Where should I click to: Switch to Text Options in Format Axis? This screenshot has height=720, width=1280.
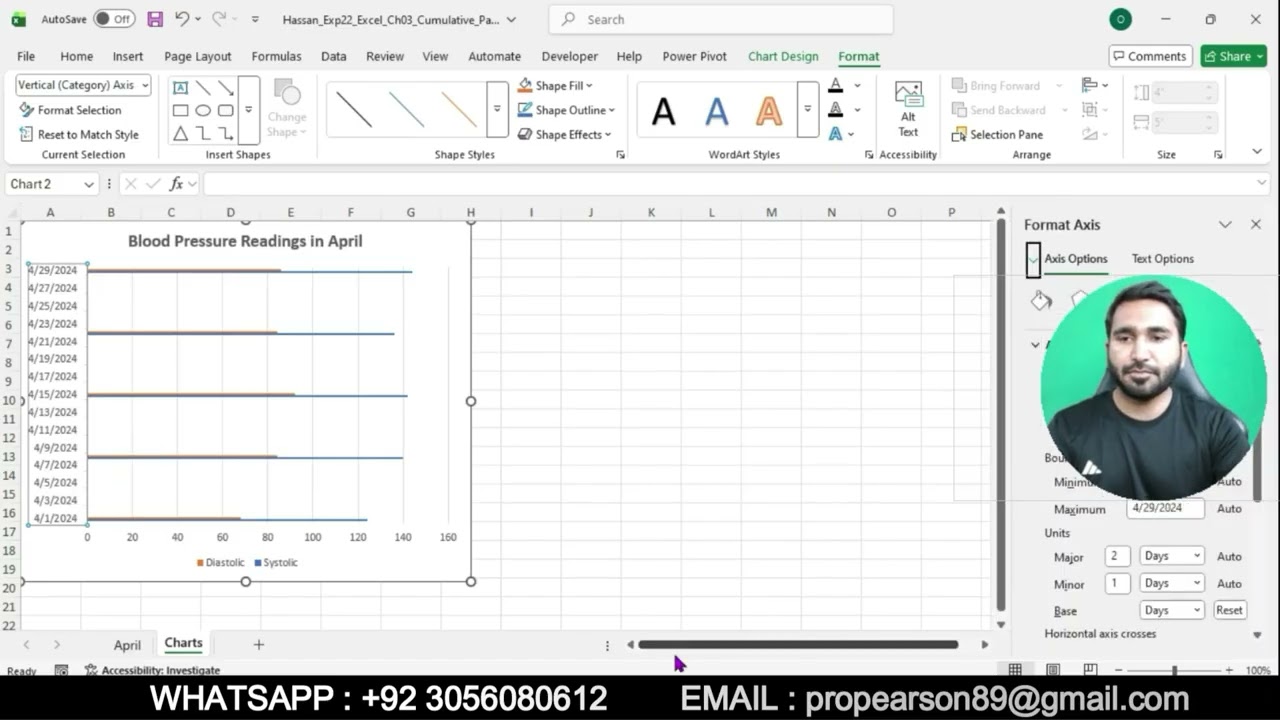pos(1162,259)
